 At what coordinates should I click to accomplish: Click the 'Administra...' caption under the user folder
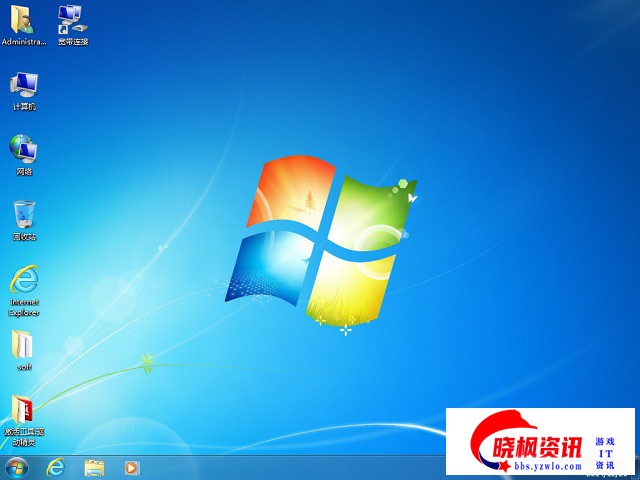point(24,42)
